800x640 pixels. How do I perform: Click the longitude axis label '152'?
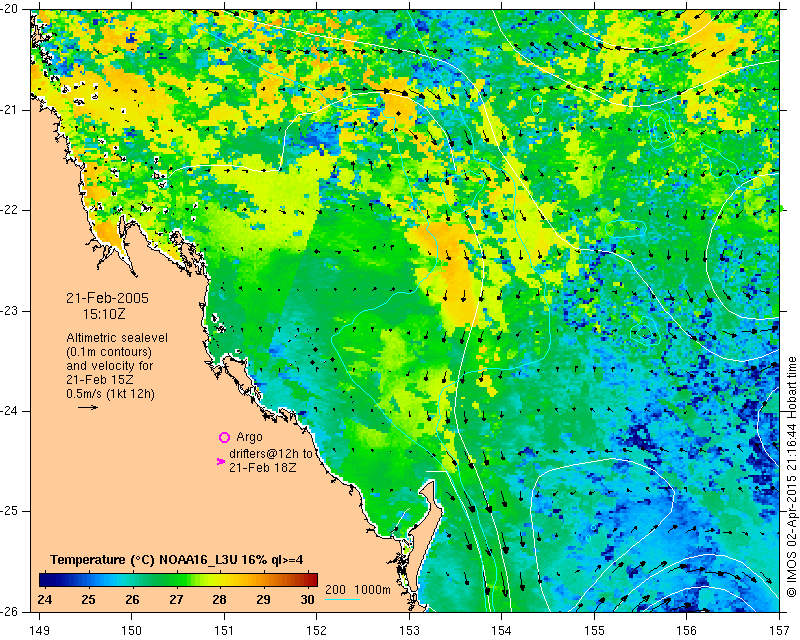pos(316,631)
